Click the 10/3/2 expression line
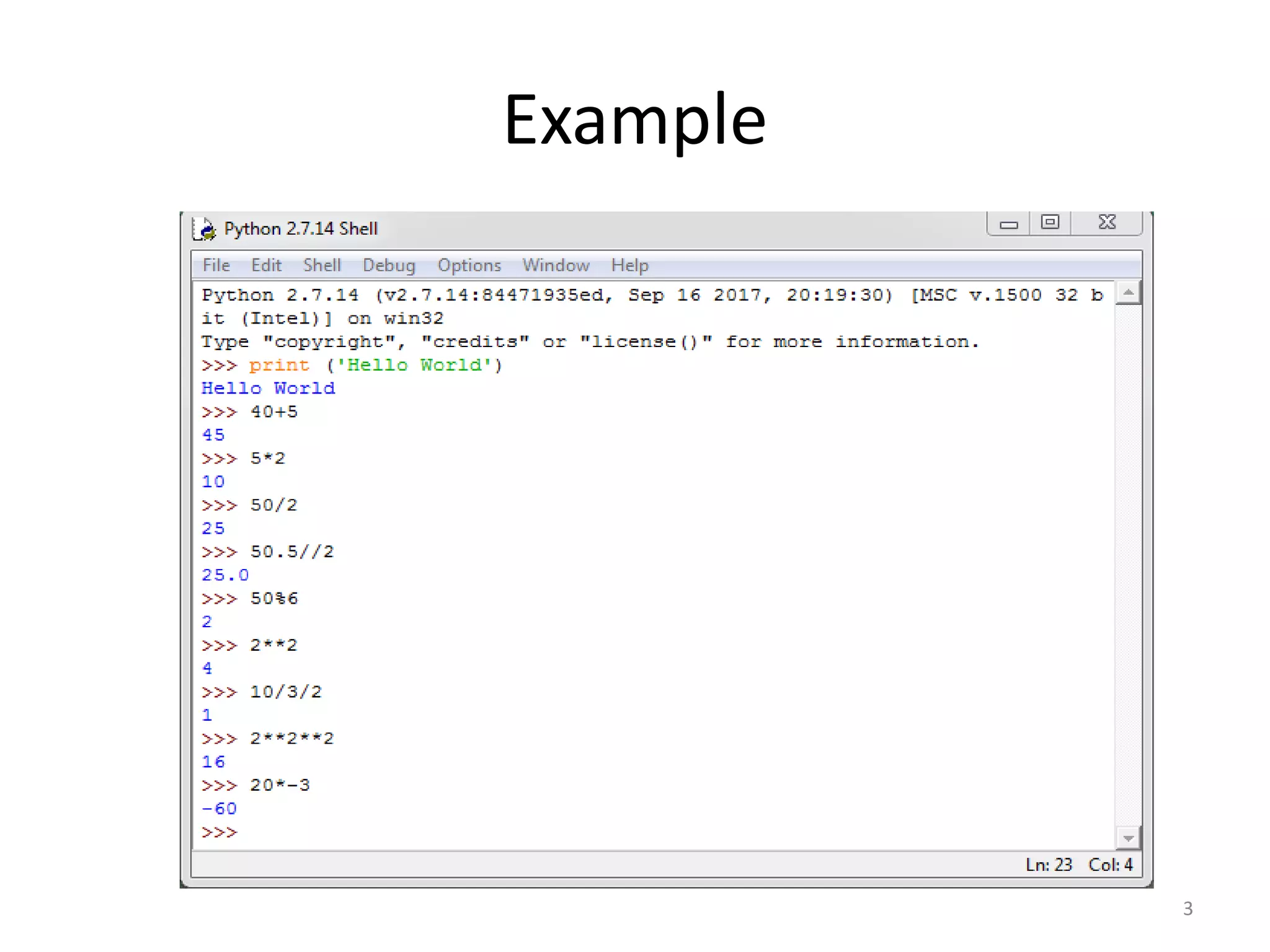Viewport: 1270px width, 952px height. click(262, 692)
